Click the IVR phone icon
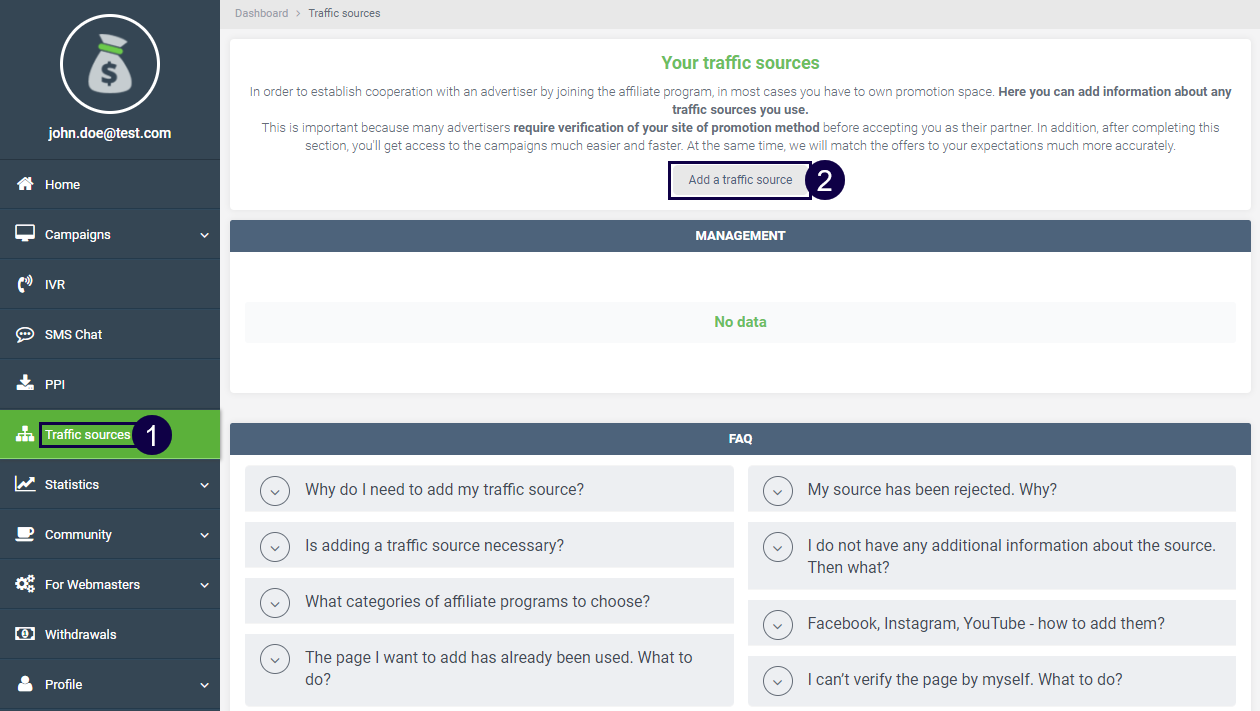Viewport: 1260px width, 711px height. 25,284
